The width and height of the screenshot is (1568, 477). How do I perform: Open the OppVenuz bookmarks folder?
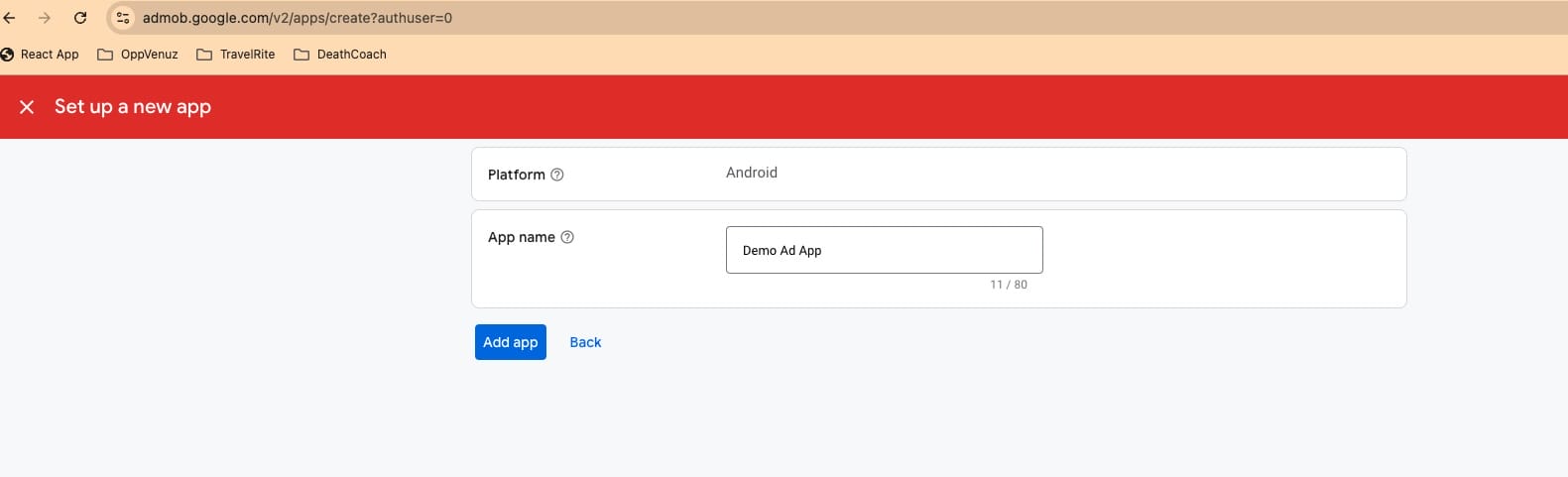pyautogui.click(x=138, y=55)
